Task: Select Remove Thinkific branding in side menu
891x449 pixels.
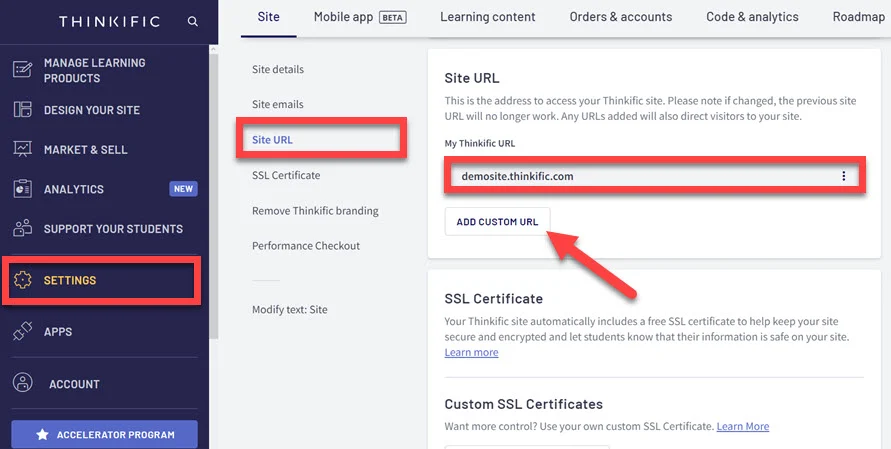Action: (315, 211)
